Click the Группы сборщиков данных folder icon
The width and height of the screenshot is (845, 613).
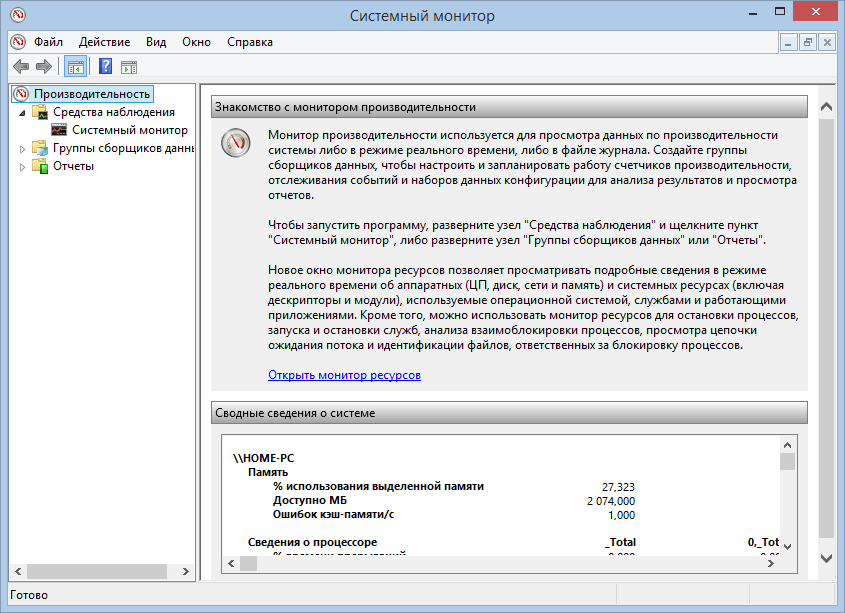tap(40, 148)
